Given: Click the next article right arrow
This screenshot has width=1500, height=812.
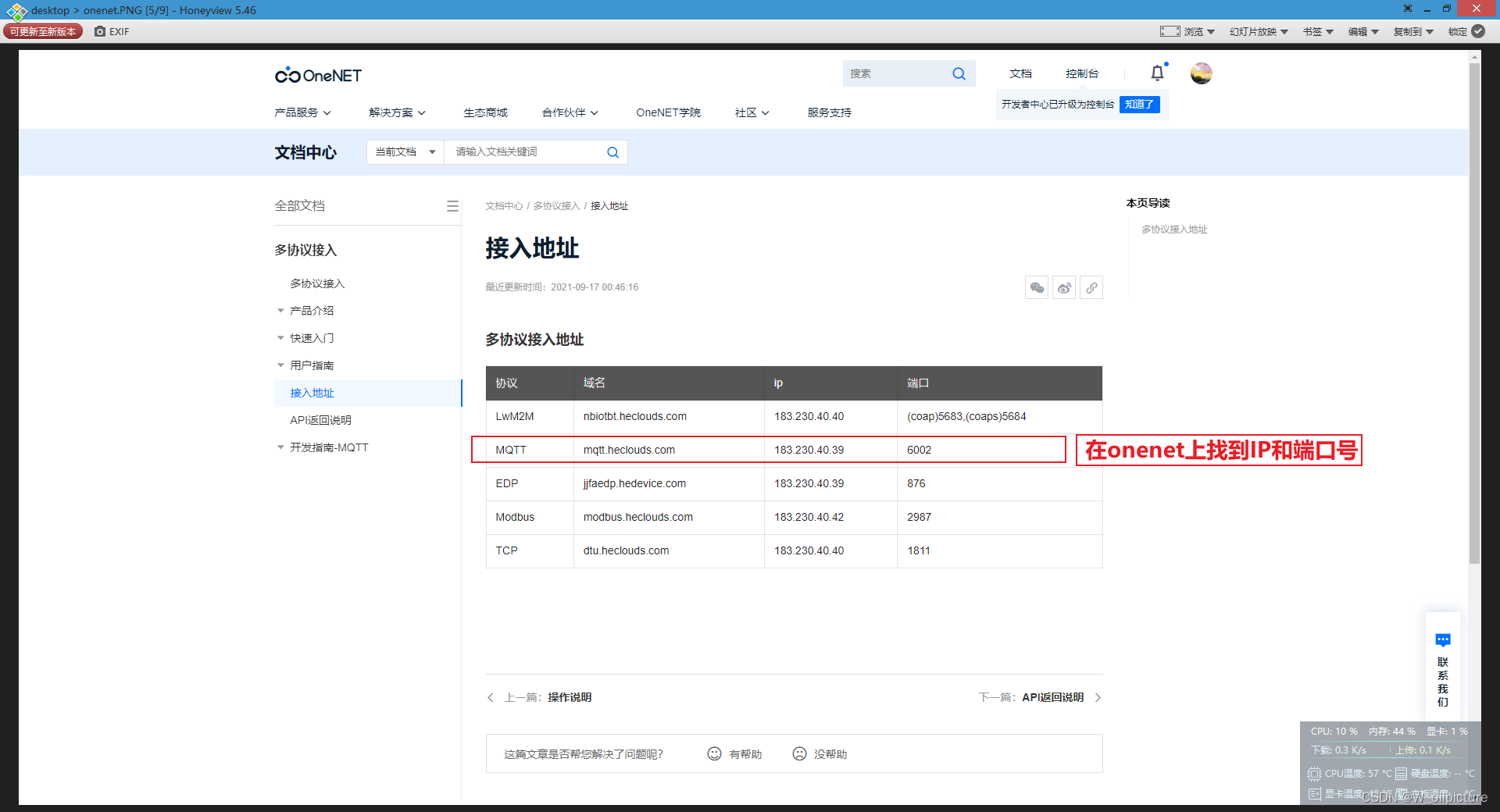Looking at the screenshot, I should [1098, 697].
